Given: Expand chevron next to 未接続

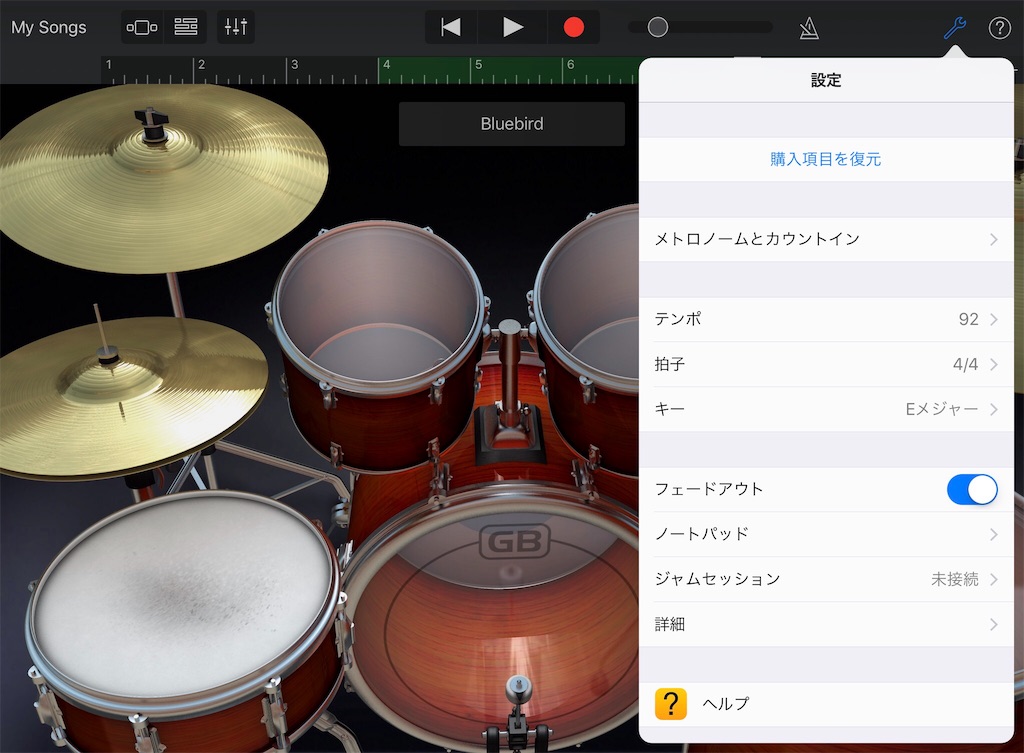Looking at the screenshot, I should click(x=993, y=580).
